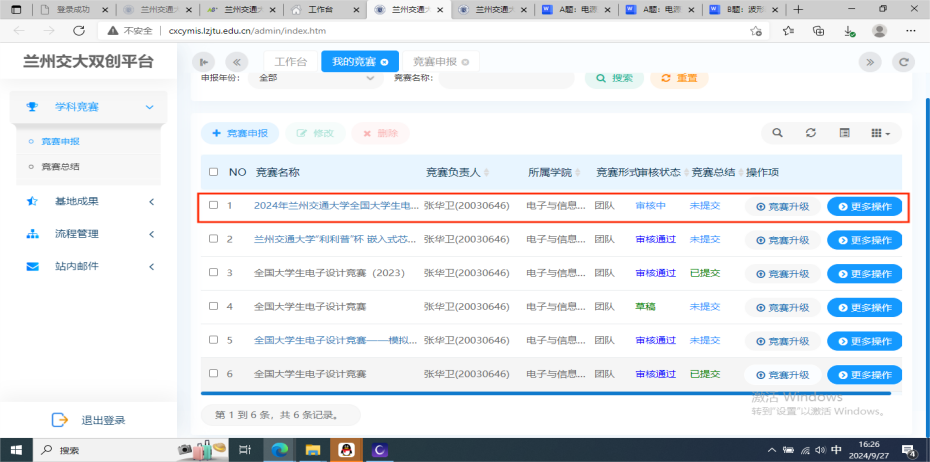This screenshot has height=462, width=930.
Task: Open 竞赛总结 in the sidebar
Action: point(60,167)
